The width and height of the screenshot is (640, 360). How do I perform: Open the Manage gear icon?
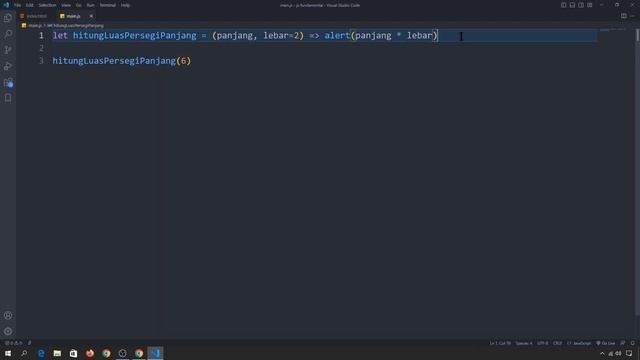pyautogui.click(x=8, y=331)
